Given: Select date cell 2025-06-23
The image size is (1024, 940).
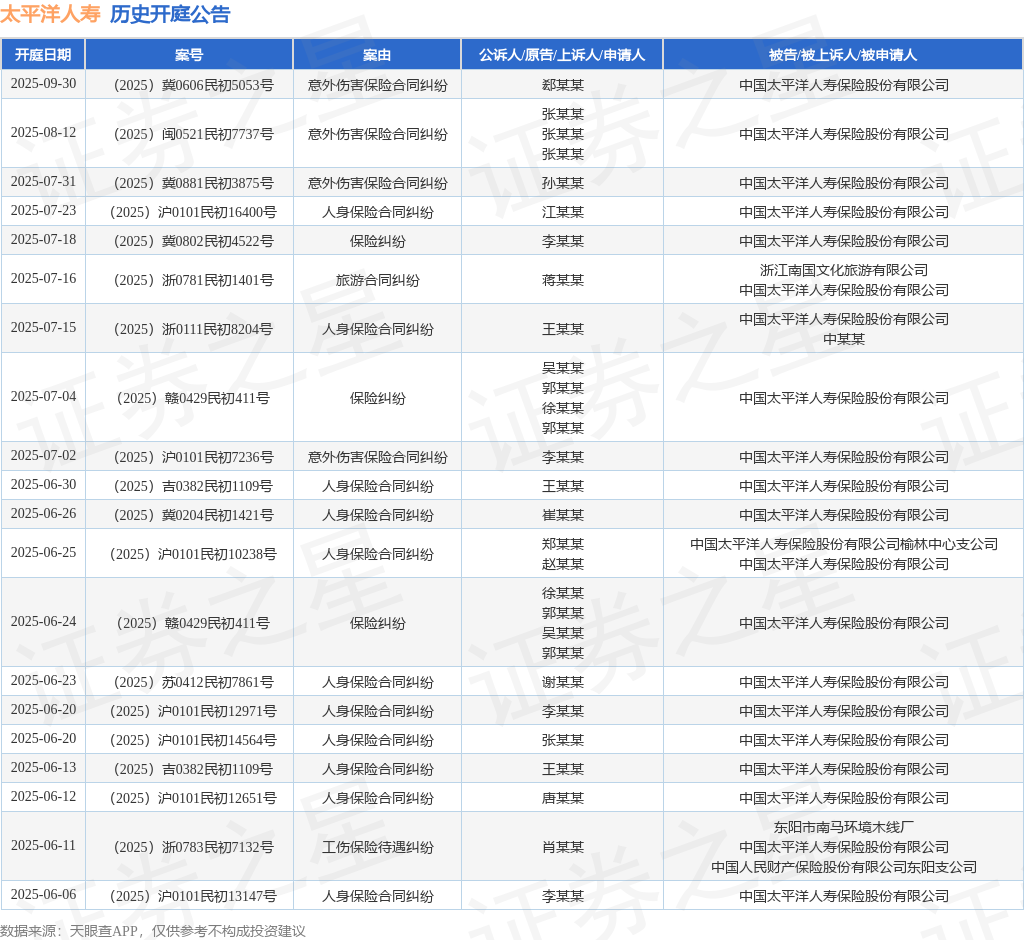Looking at the screenshot, I should (x=43, y=681).
